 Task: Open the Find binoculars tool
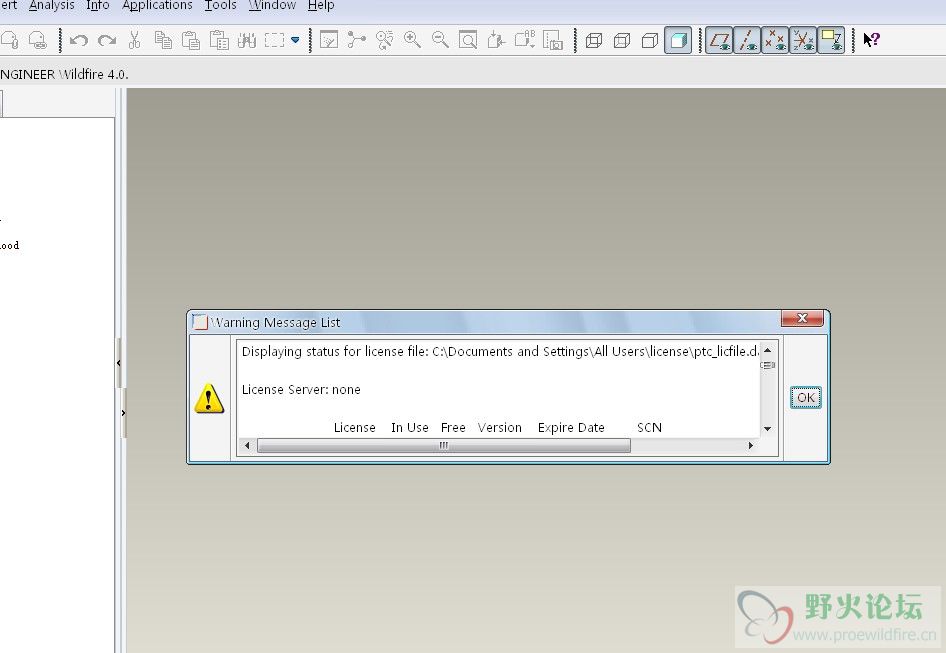point(247,40)
